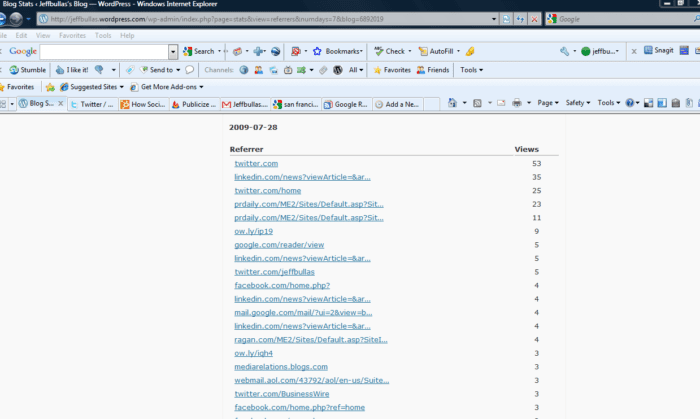The width and height of the screenshot is (700, 419).
Task: Open the ow.ly/ip19 referrer link
Action: 254,232
